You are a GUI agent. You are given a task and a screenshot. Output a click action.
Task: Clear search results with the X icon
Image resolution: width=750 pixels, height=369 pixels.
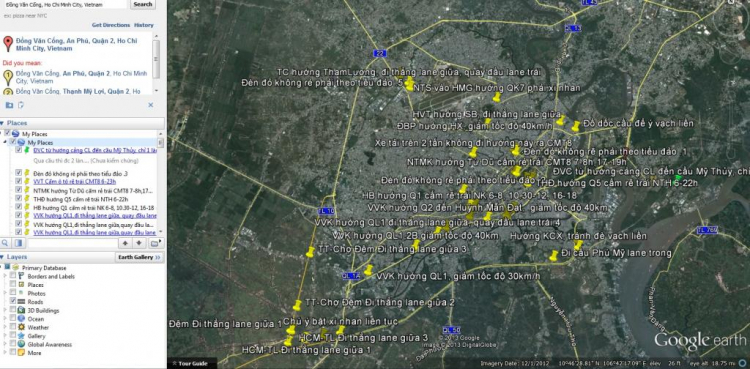point(150,105)
